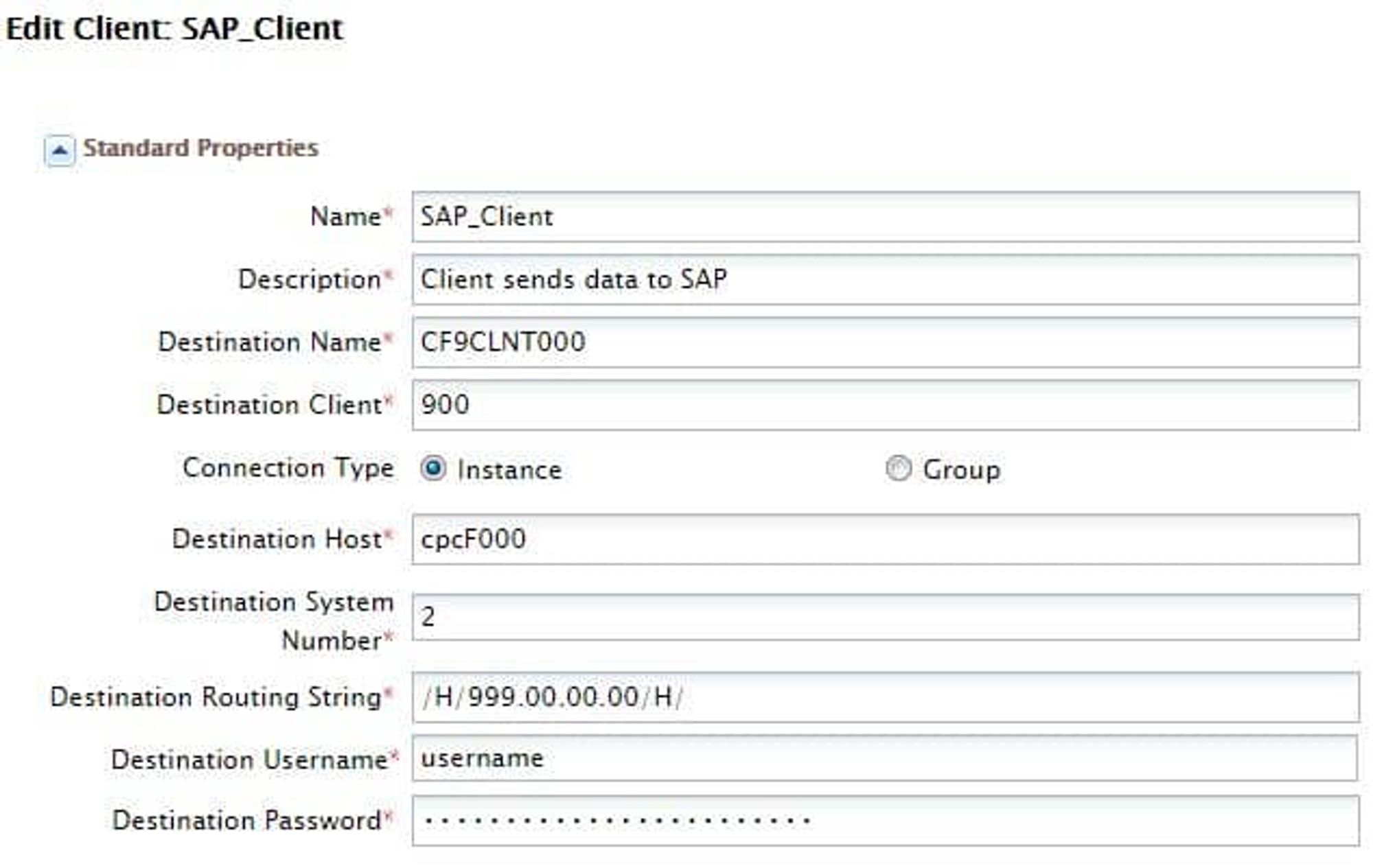Click the Destination Username label

pyautogui.click(x=249, y=760)
